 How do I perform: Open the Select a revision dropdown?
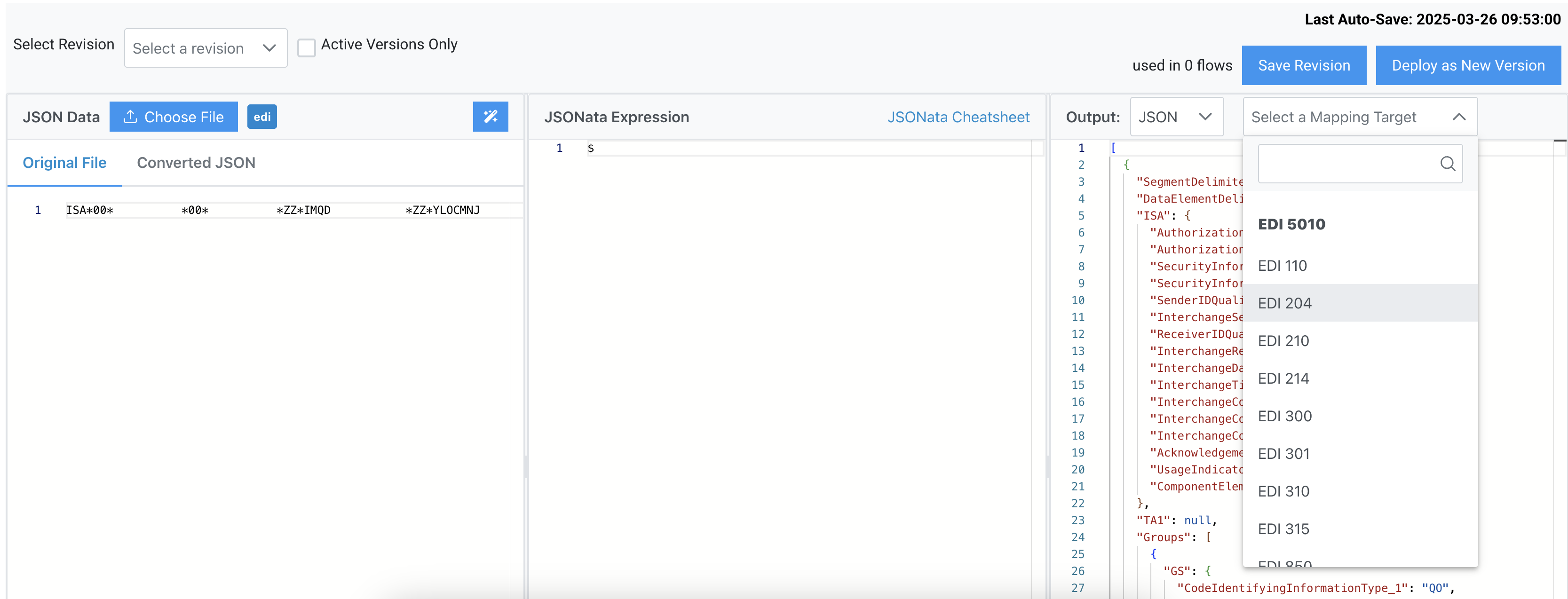pyautogui.click(x=205, y=48)
